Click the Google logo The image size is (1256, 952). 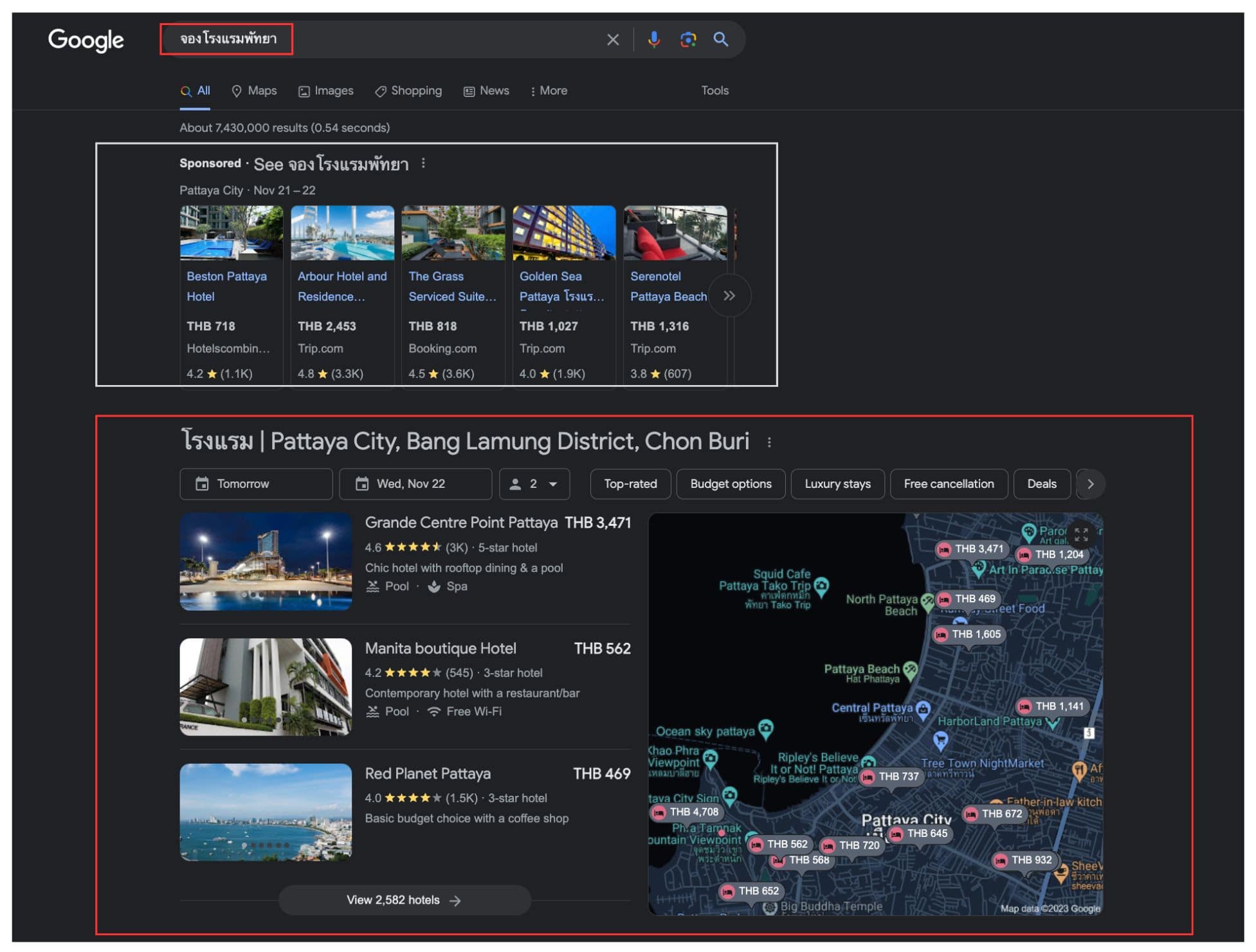click(86, 40)
